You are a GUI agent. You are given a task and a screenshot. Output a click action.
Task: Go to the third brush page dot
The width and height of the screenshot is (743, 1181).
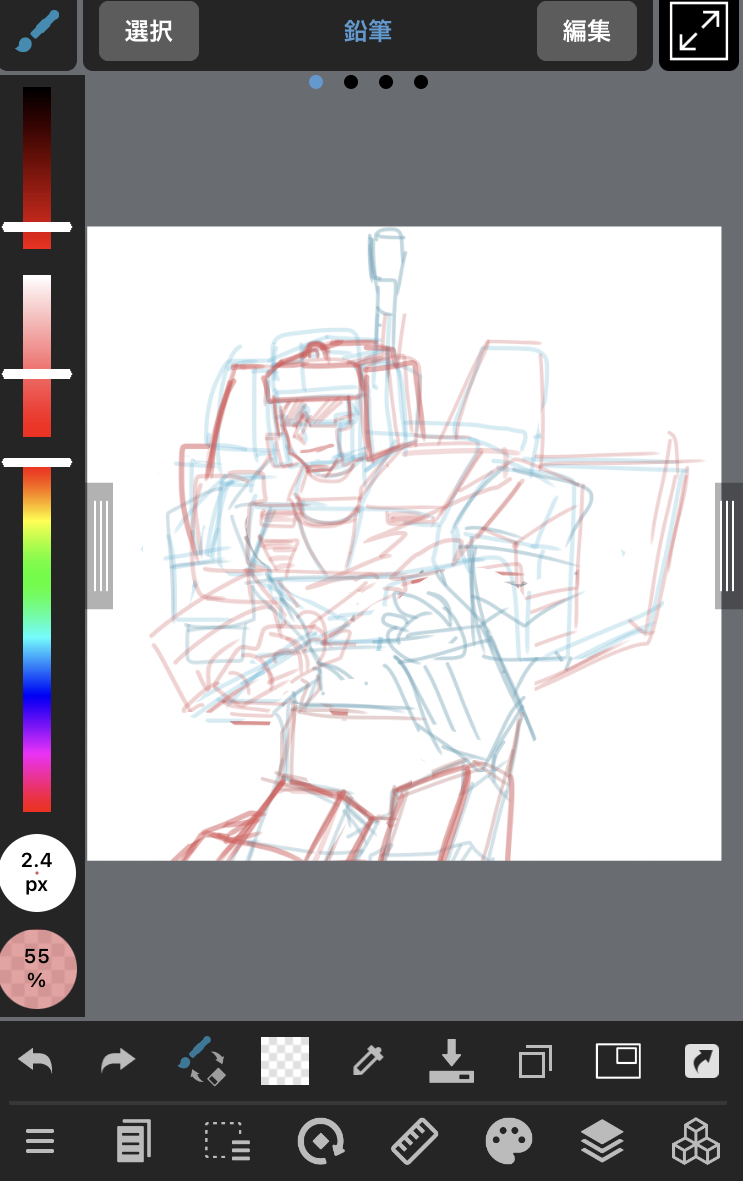point(386,82)
